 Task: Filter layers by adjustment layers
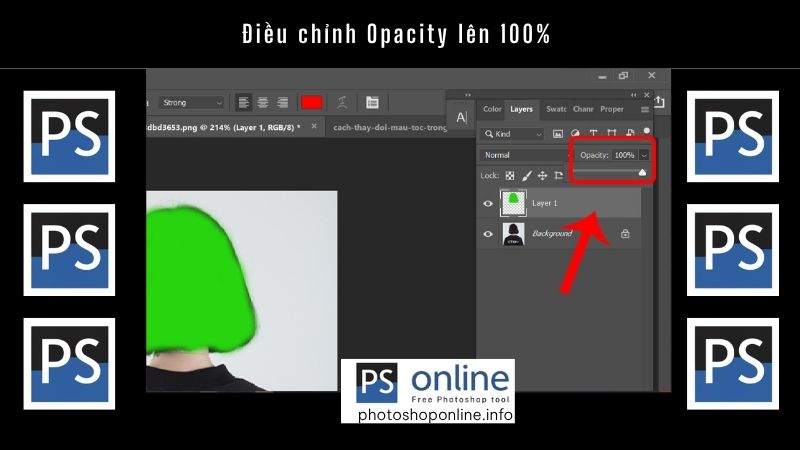[575, 134]
